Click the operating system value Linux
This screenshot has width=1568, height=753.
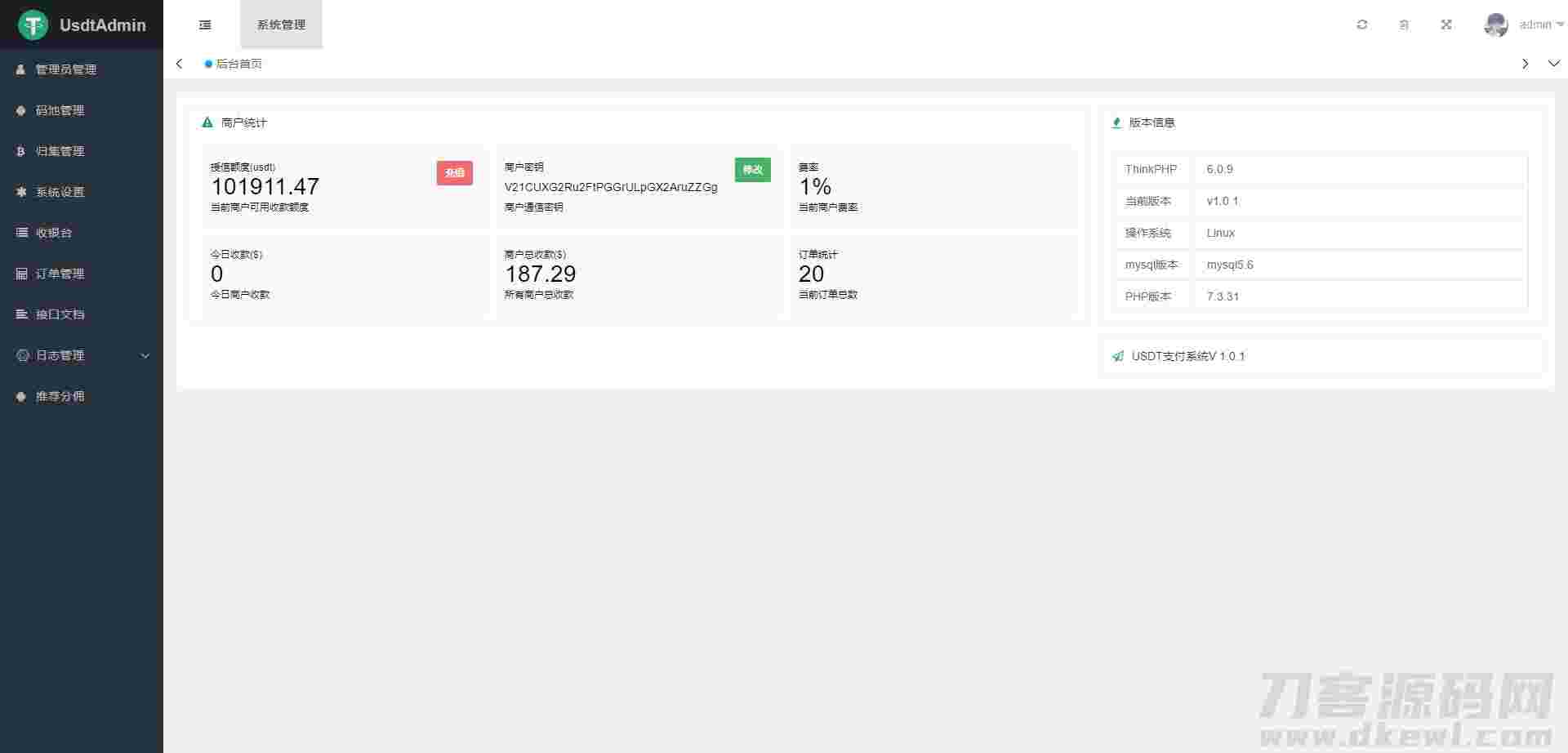coord(1221,233)
